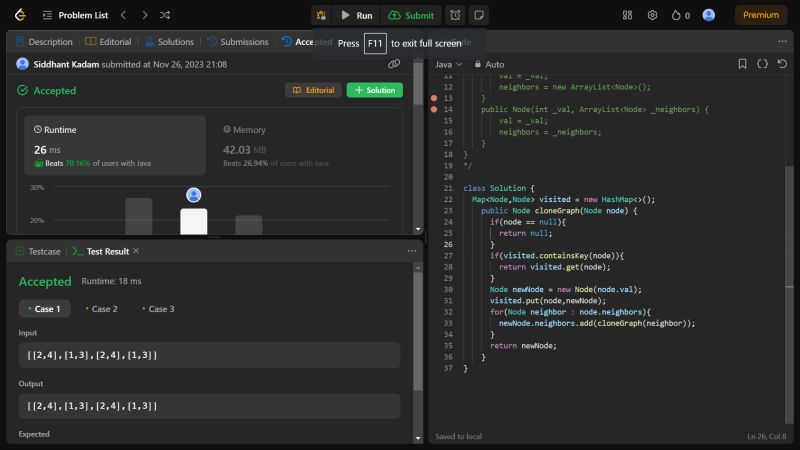Click the debug icon beside Run
The width and height of the screenshot is (800, 450).
[321, 15]
